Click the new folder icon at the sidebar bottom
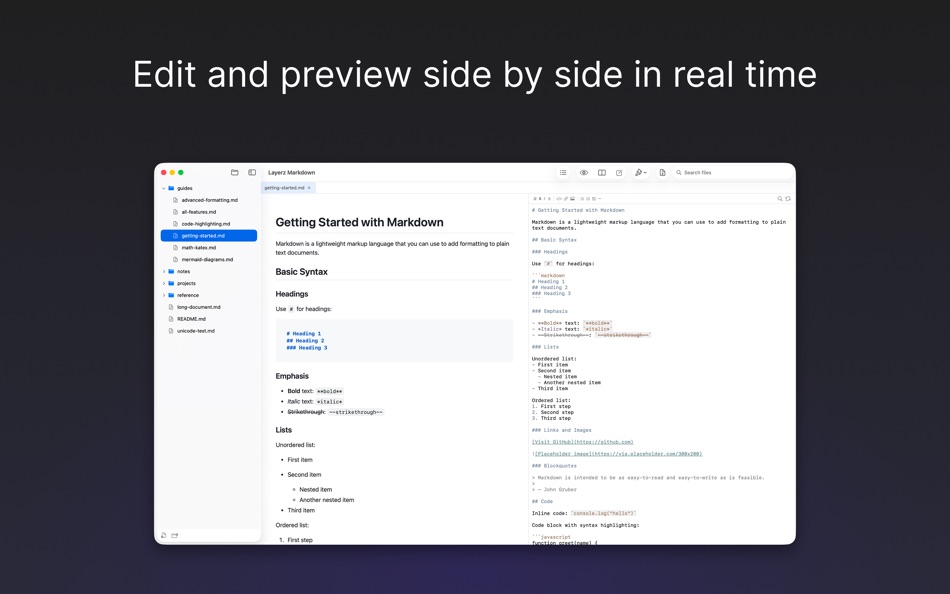Screen dimensions: 950x594 (x=175, y=535)
